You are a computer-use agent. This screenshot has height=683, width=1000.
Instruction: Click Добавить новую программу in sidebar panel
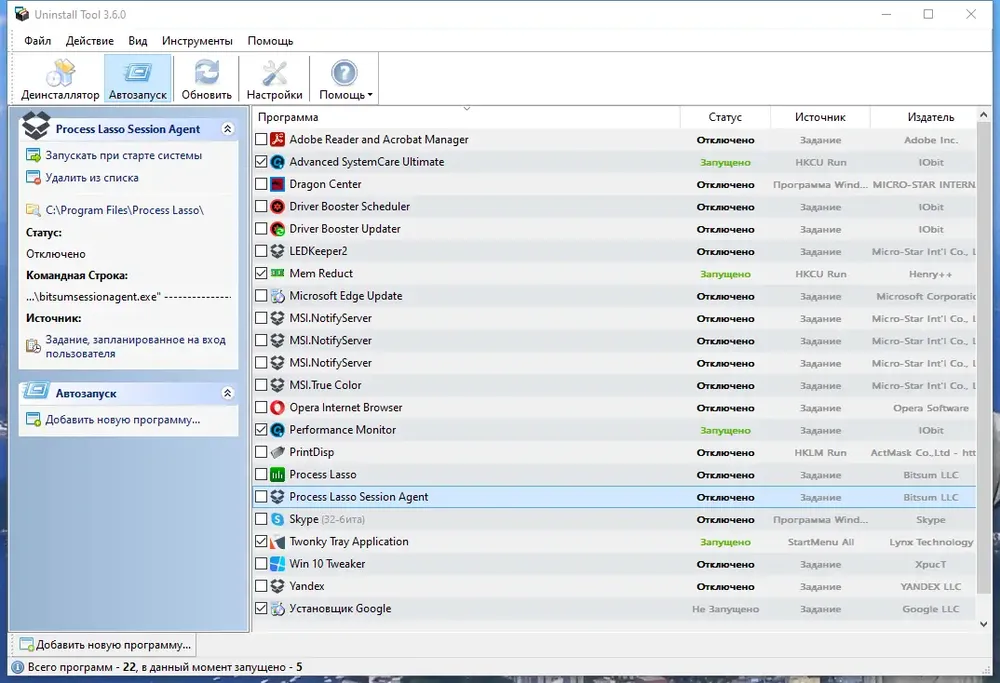coord(122,420)
